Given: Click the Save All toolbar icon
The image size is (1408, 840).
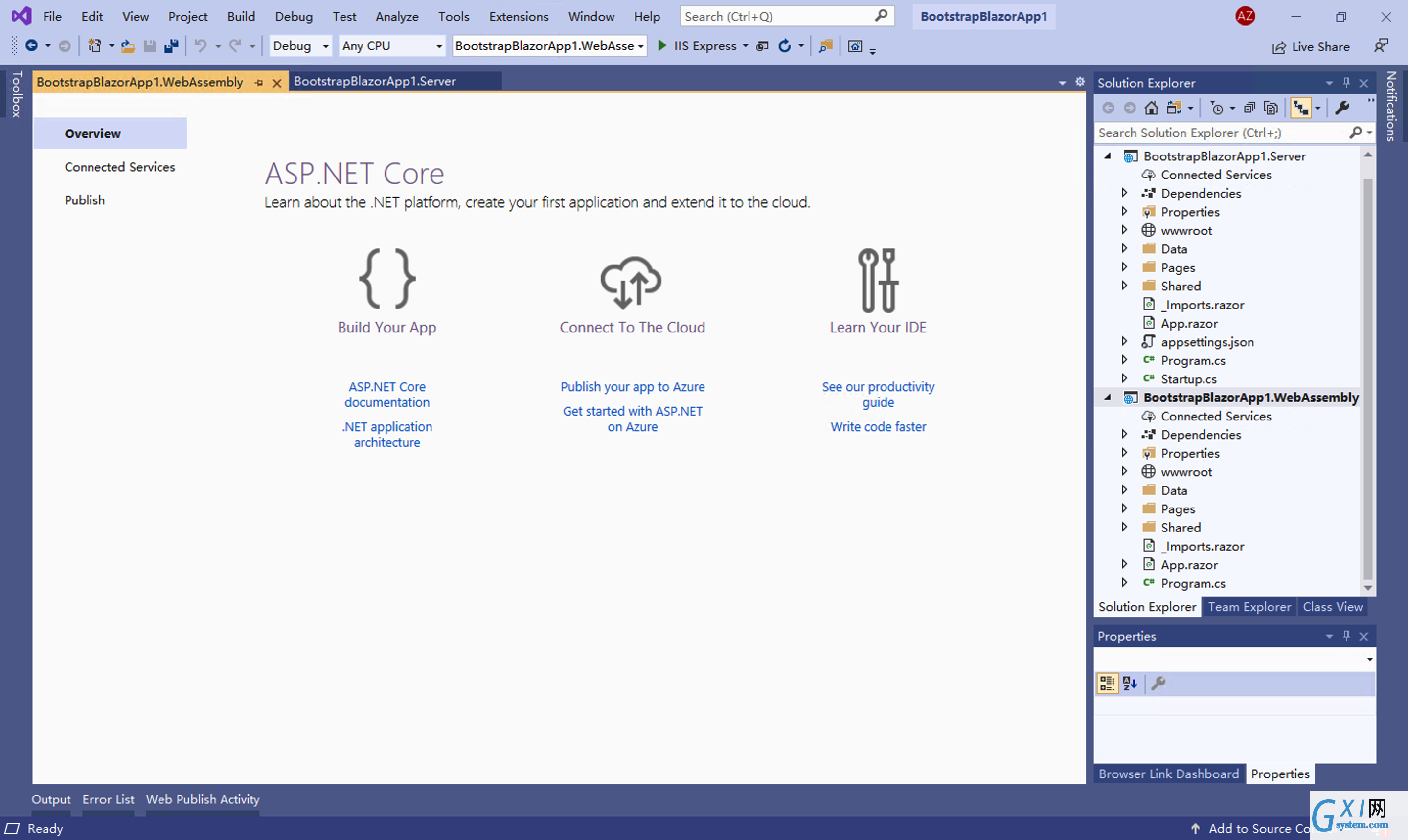Looking at the screenshot, I should pyautogui.click(x=171, y=46).
